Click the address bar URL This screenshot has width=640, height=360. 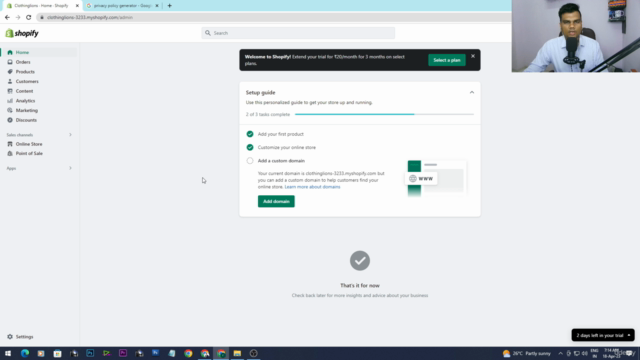pyautogui.click(x=90, y=18)
